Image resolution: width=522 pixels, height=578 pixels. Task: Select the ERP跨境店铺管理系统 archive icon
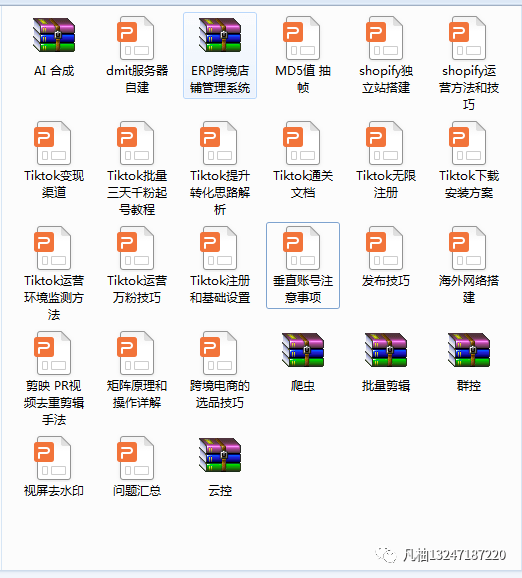[x=220, y=35]
